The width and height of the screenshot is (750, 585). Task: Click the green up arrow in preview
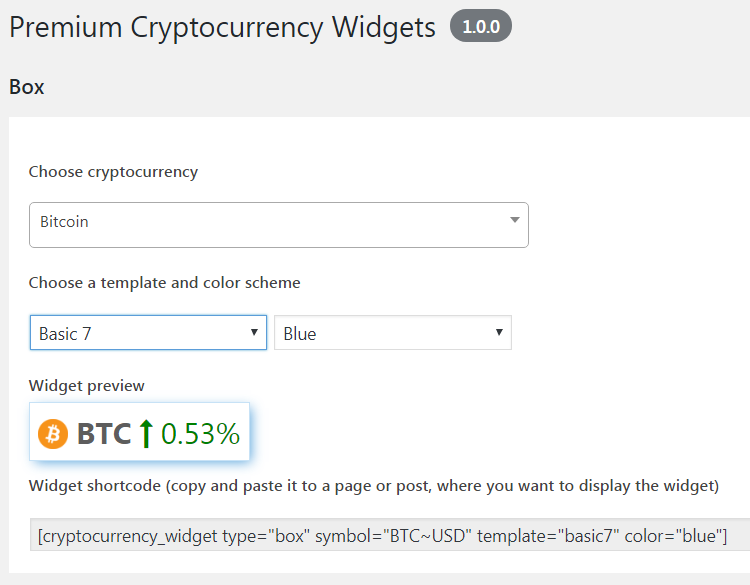[x=146, y=433]
